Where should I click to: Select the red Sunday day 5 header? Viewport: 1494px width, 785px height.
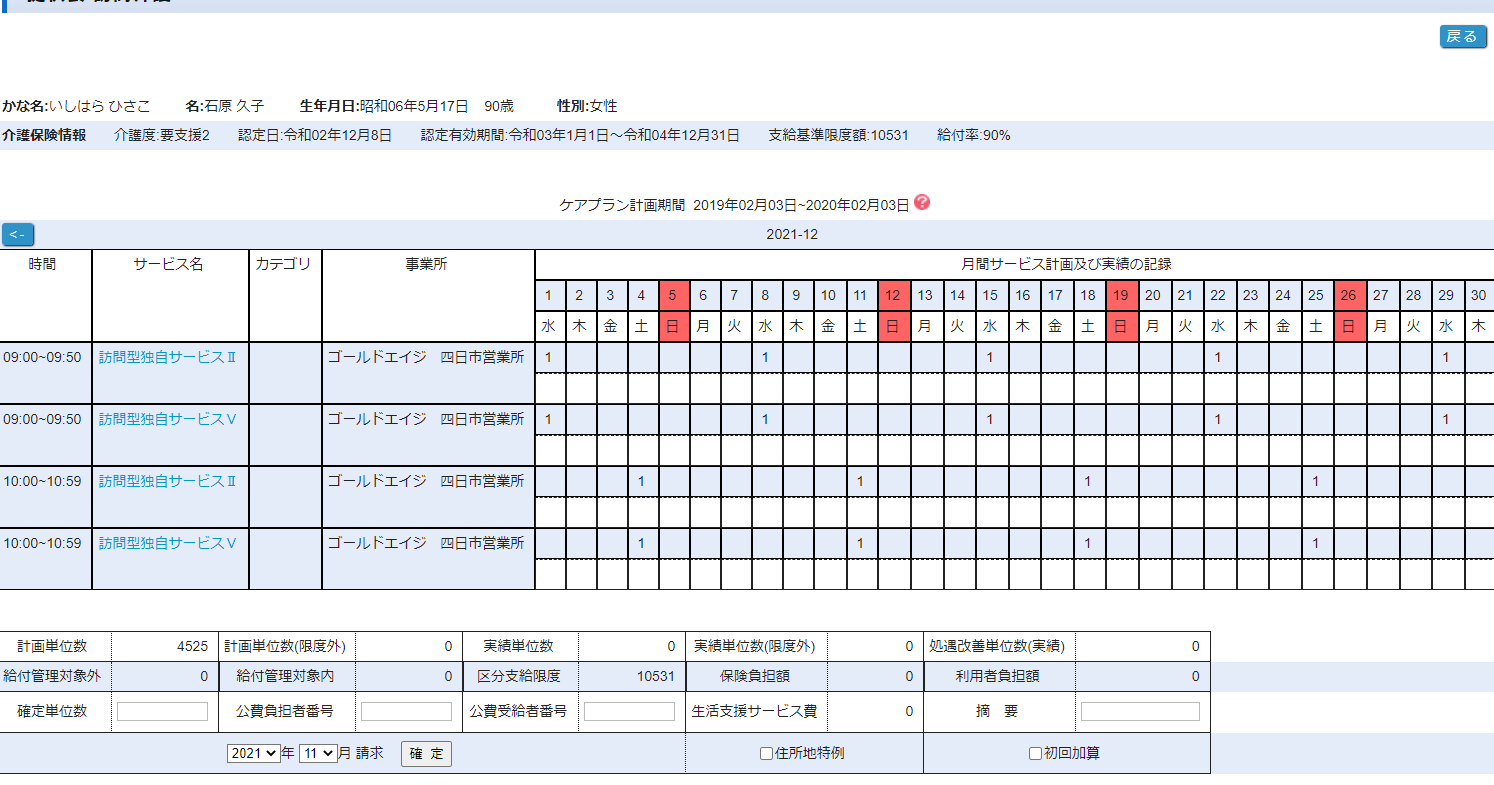pos(673,295)
